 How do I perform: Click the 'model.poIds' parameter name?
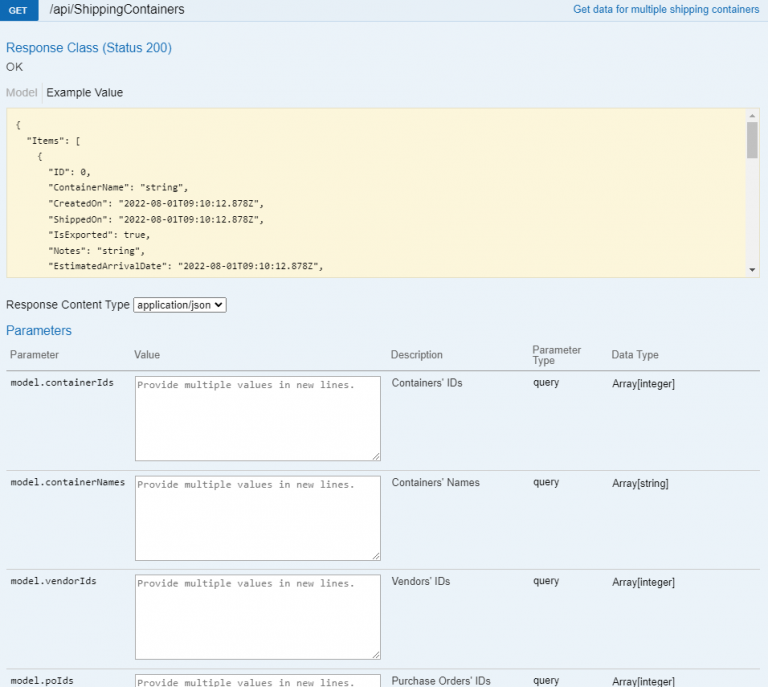coord(42,681)
